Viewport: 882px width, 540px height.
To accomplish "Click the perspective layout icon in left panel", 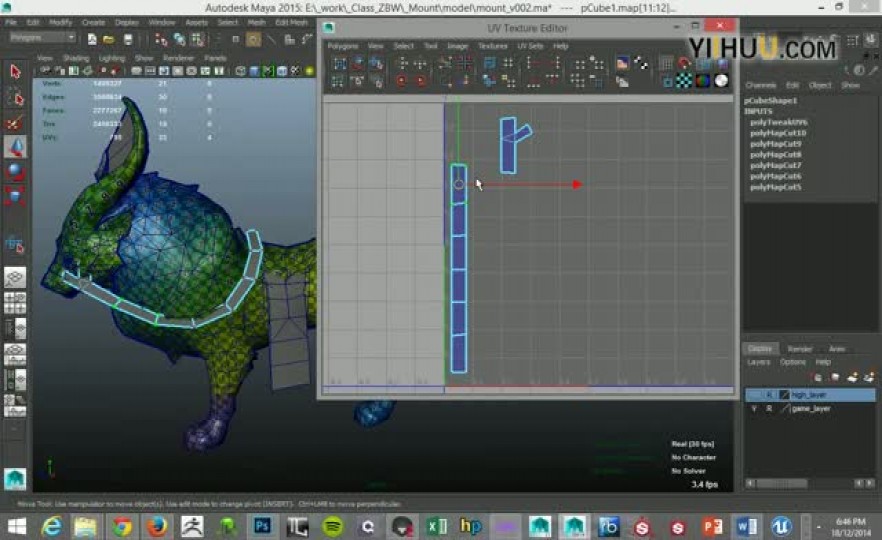I will click(x=15, y=277).
